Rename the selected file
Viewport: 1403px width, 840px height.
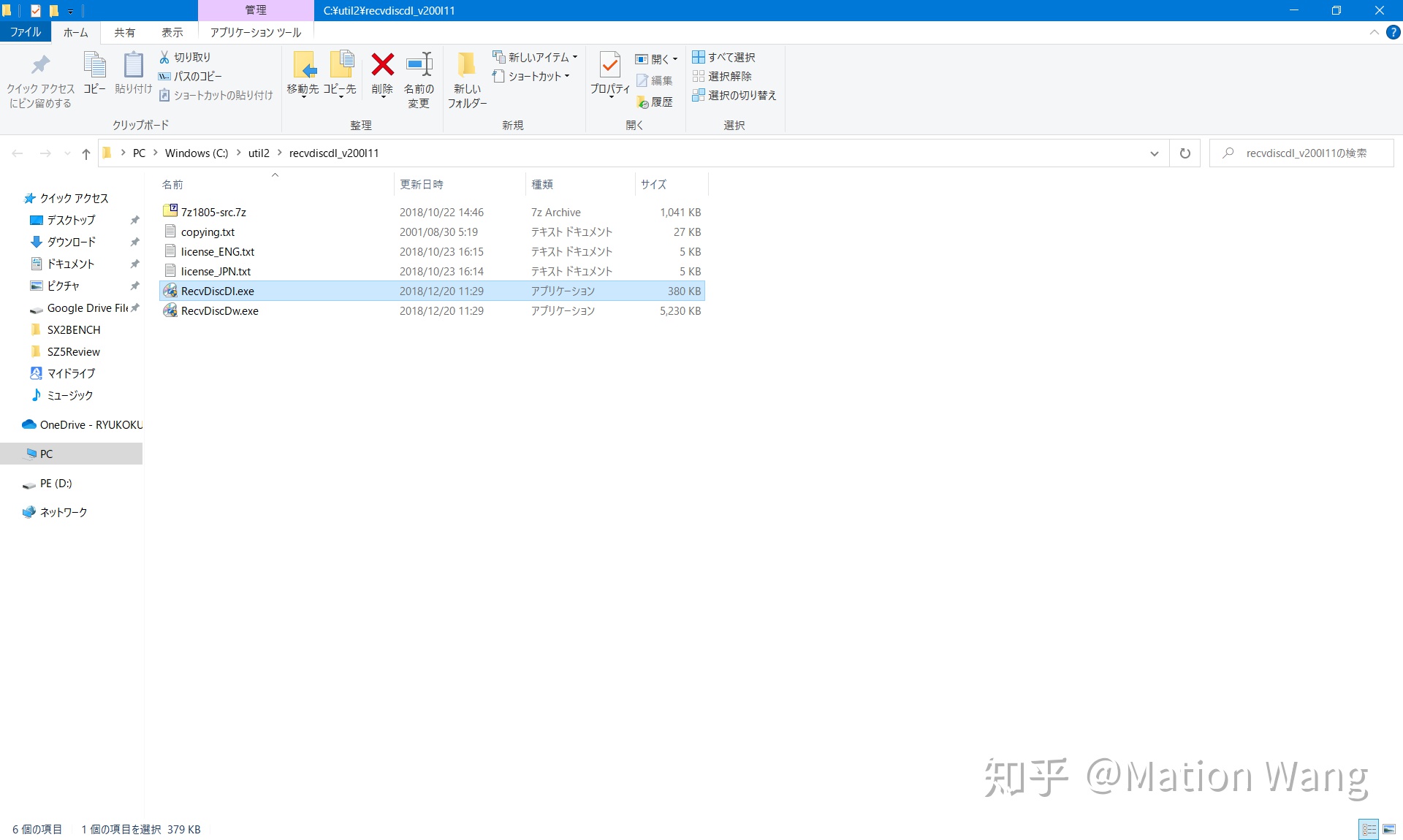pyautogui.click(x=419, y=80)
